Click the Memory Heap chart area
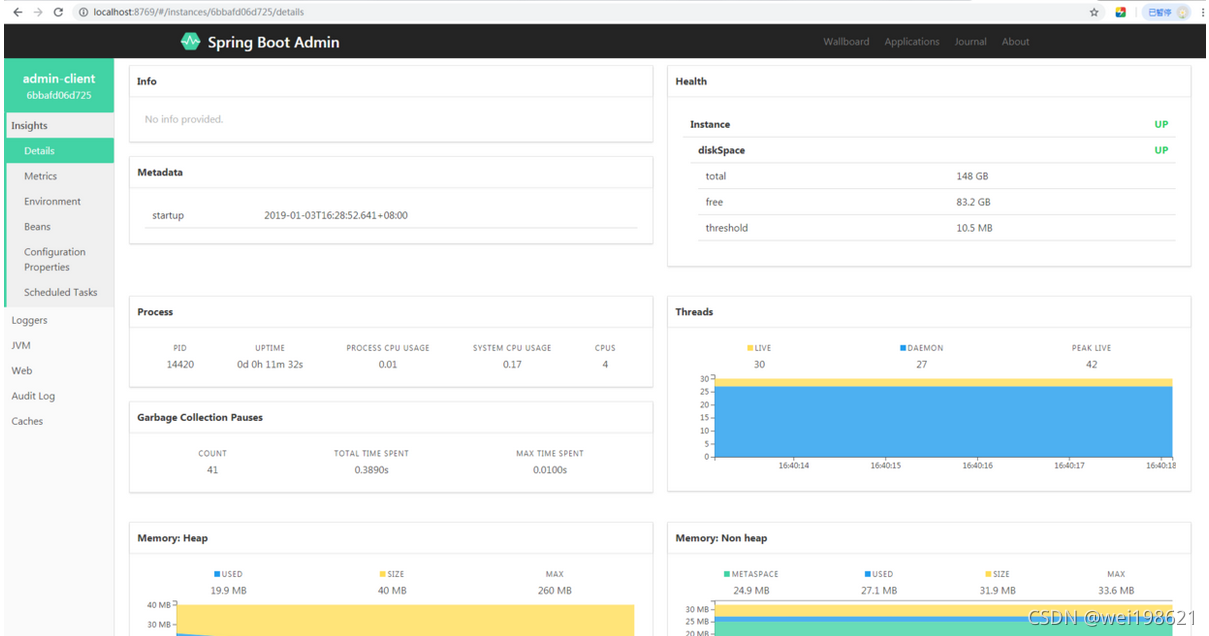This screenshot has height=636, width=1209. click(405, 619)
